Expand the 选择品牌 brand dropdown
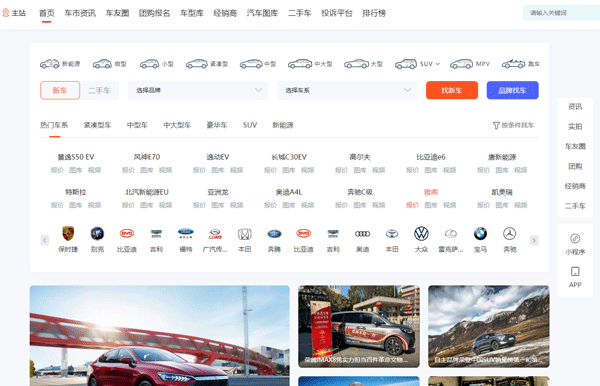 pyautogui.click(x=198, y=90)
